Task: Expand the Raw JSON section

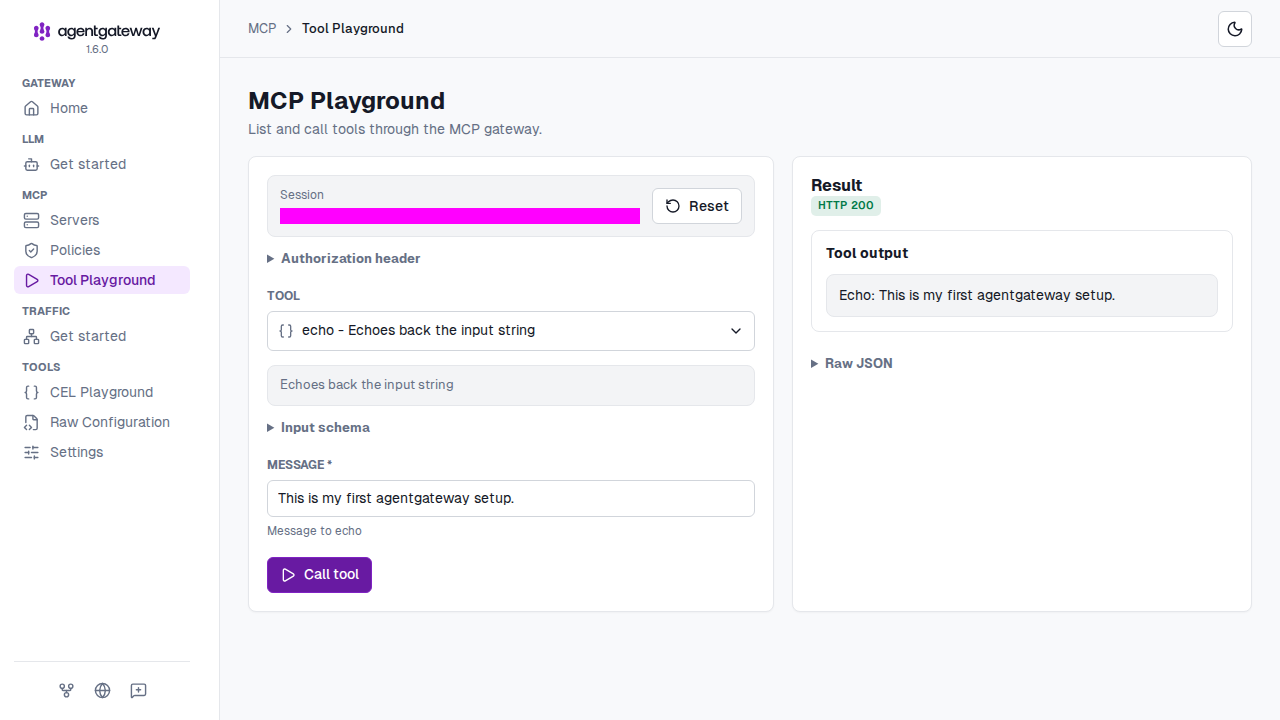Action: tap(852, 363)
